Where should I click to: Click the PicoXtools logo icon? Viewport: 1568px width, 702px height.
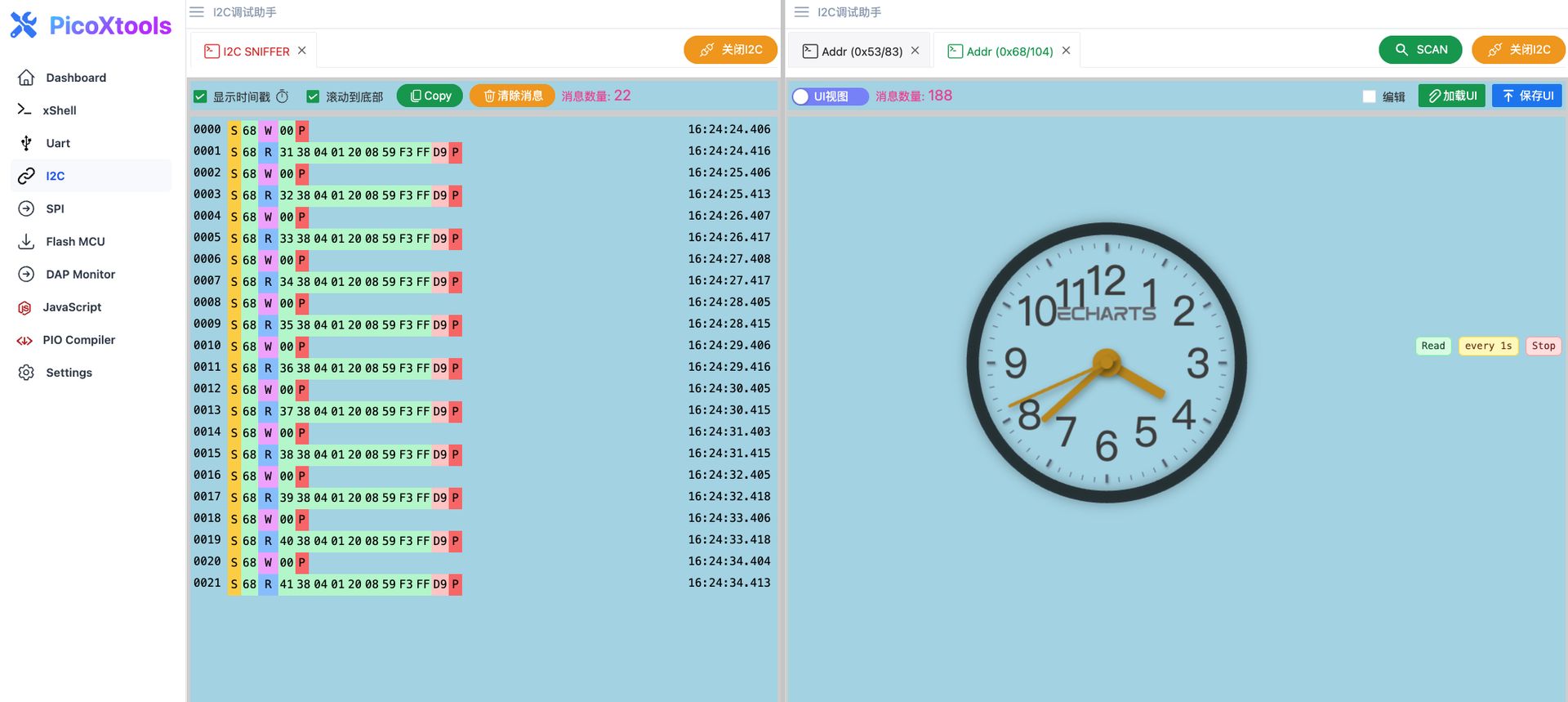[24, 25]
